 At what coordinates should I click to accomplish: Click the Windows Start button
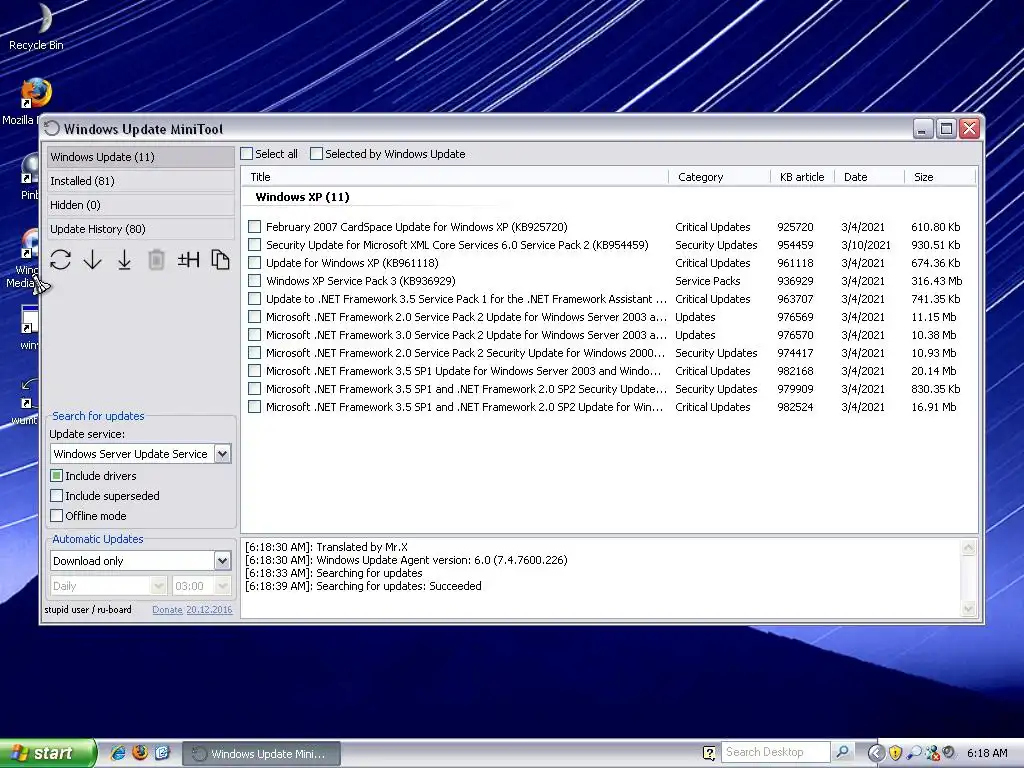[48, 753]
